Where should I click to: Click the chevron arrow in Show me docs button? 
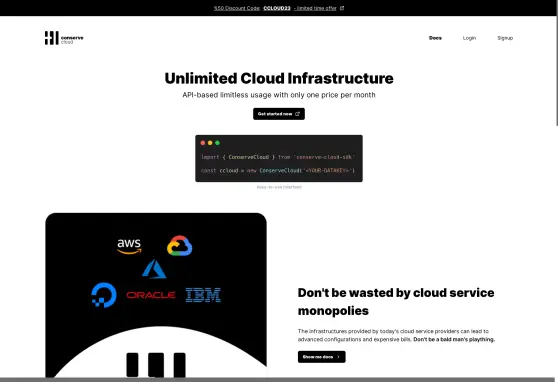point(338,357)
